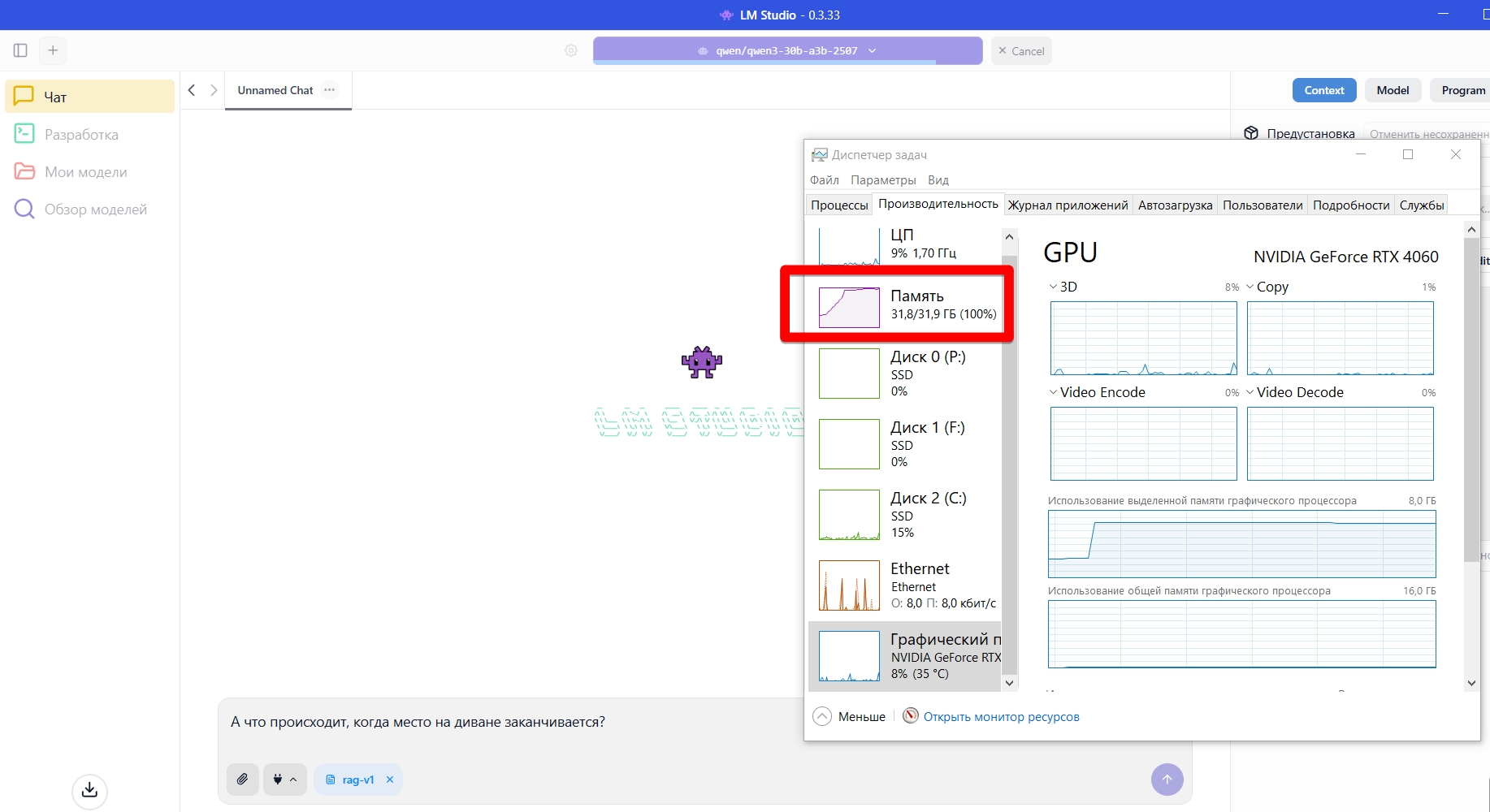Click the Video Encode usage graph
1490x812 pixels.
1144,443
